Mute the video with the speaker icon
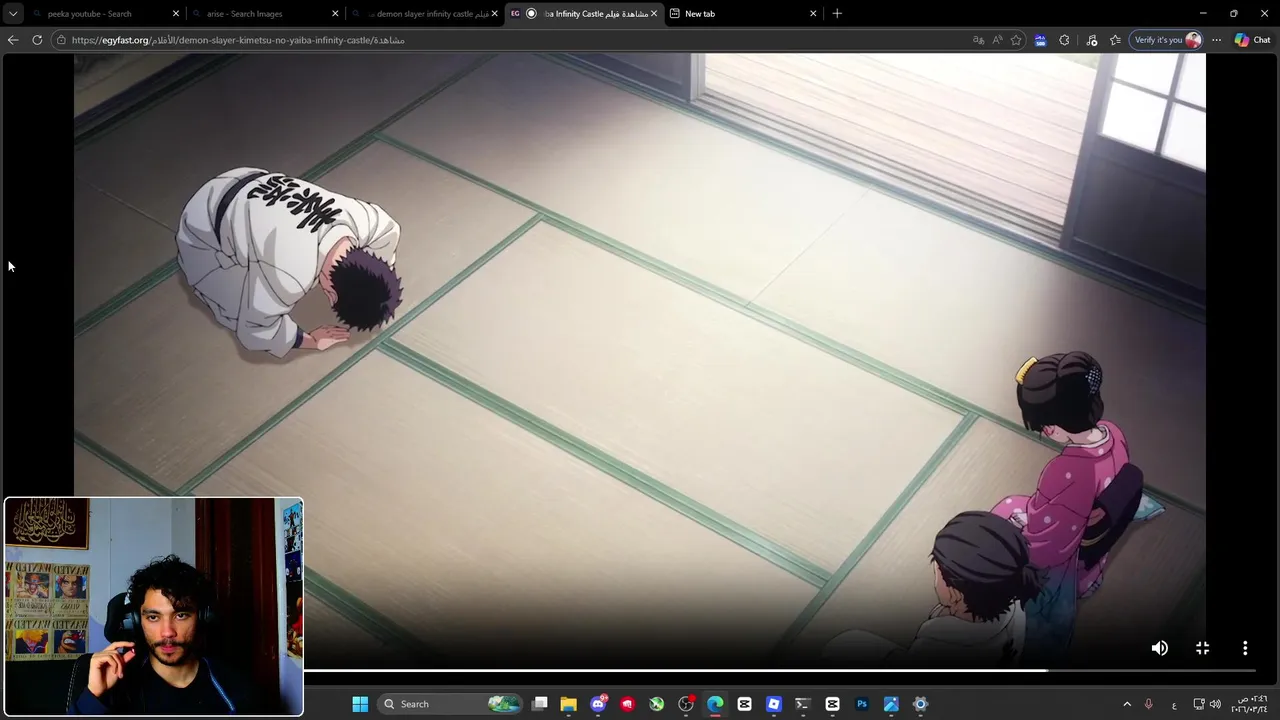The image size is (1280, 720). tap(1159, 648)
